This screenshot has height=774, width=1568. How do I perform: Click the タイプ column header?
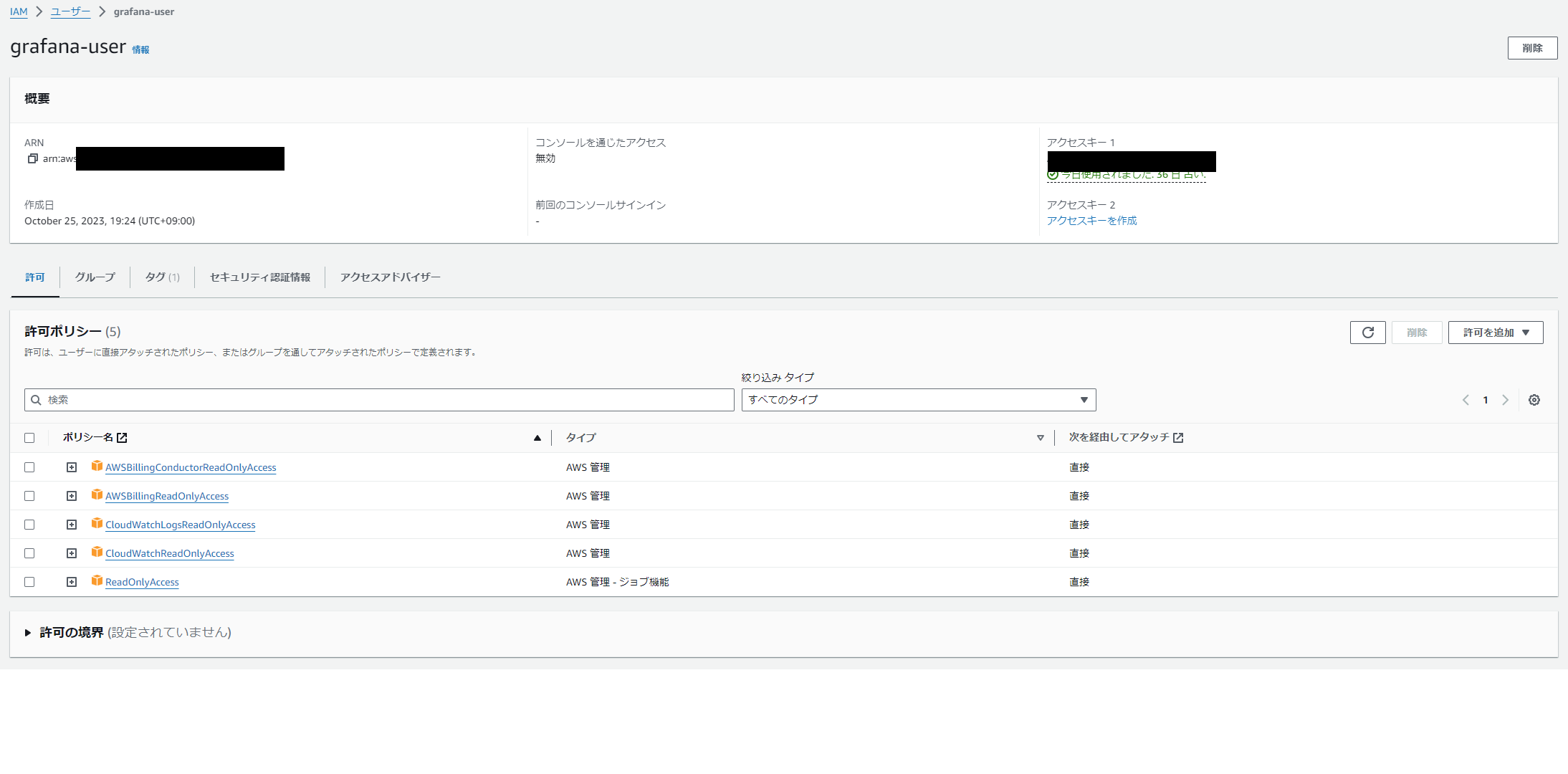580,437
